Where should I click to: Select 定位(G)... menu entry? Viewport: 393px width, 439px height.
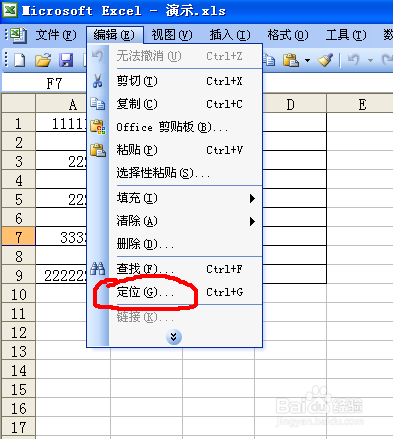click(x=186, y=292)
